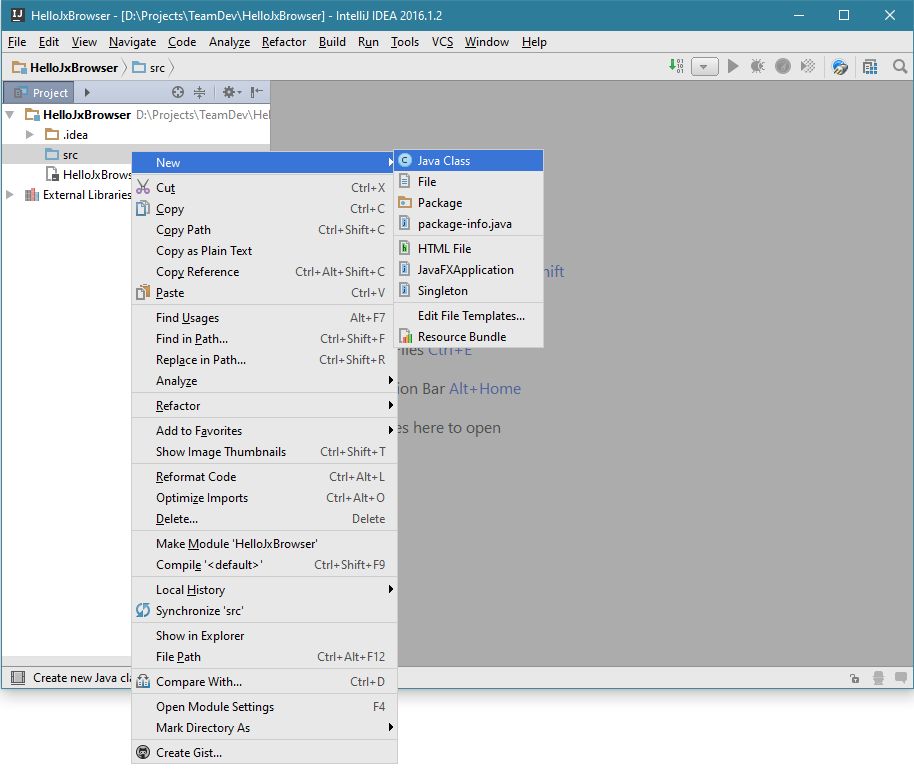Open the File menu
Viewport: 914px width, 773px height.
click(17, 42)
